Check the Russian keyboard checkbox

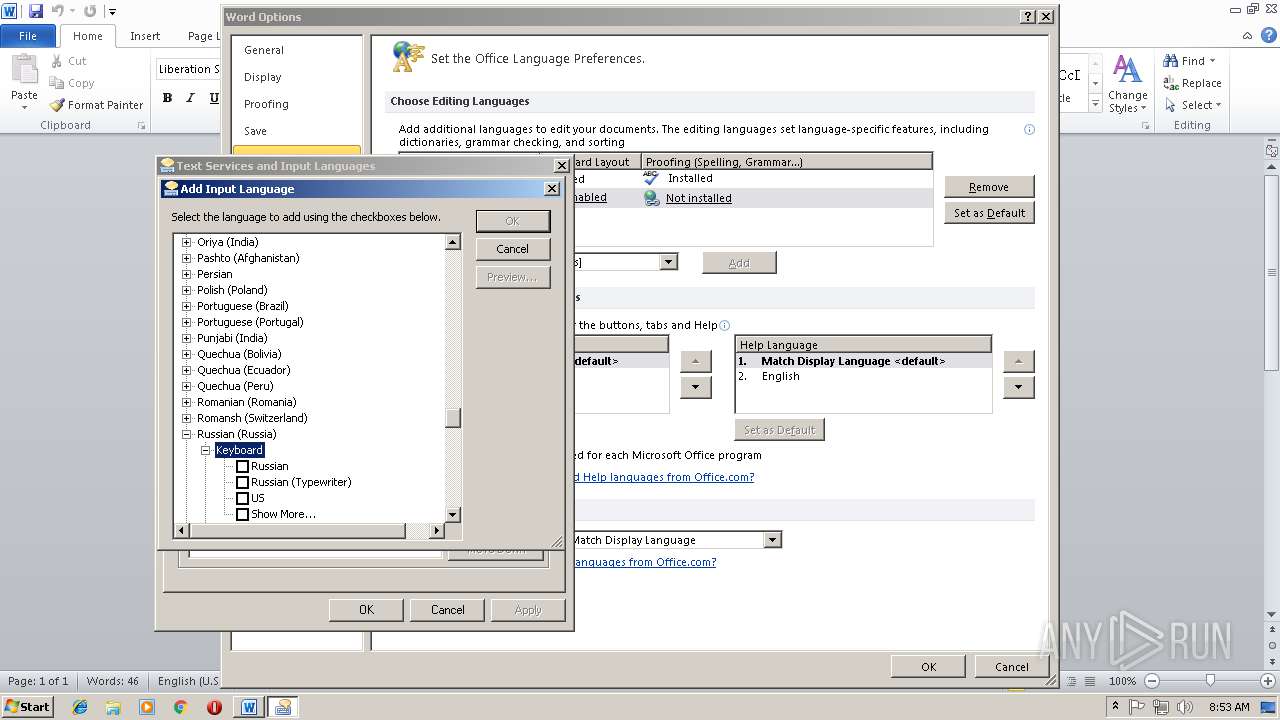tap(242, 466)
